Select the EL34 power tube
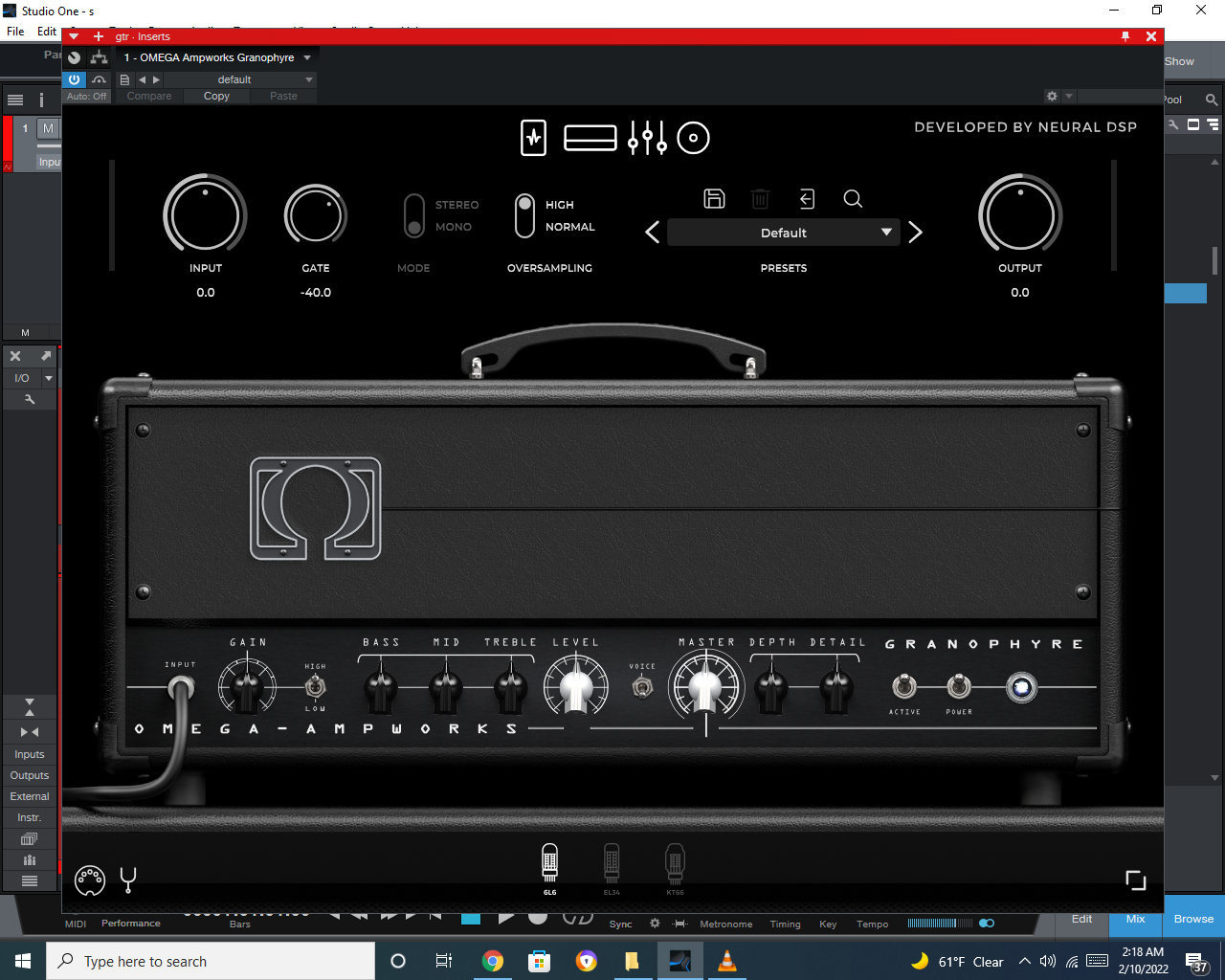Viewport: 1225px width, 980px height. coord(612,869)
